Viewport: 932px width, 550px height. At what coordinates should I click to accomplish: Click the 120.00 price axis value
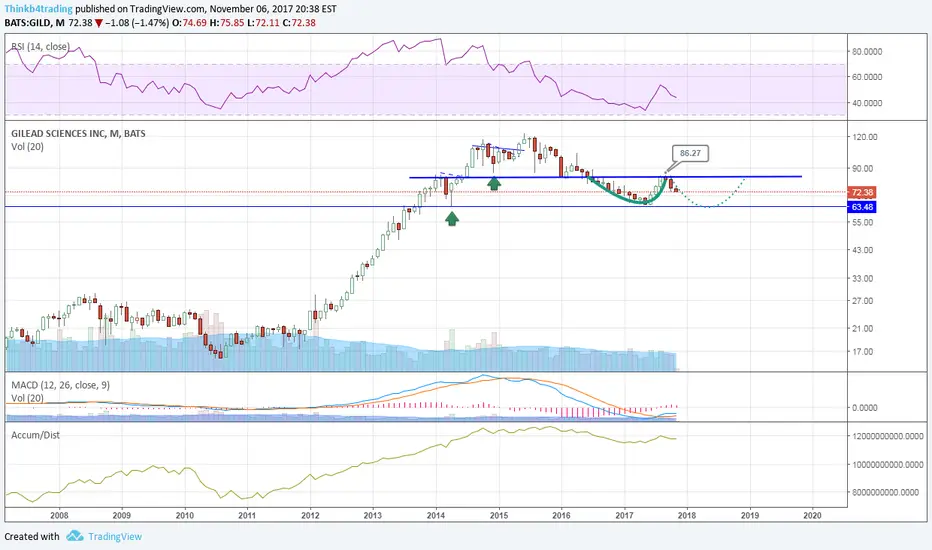(x=865, y=137)
